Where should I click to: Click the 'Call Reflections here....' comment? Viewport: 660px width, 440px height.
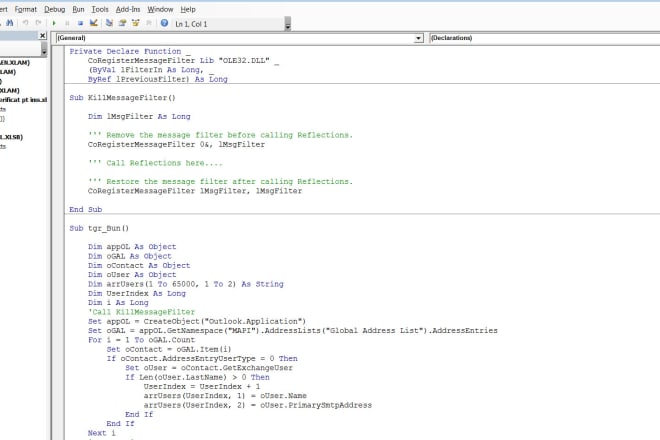[155, 163]
